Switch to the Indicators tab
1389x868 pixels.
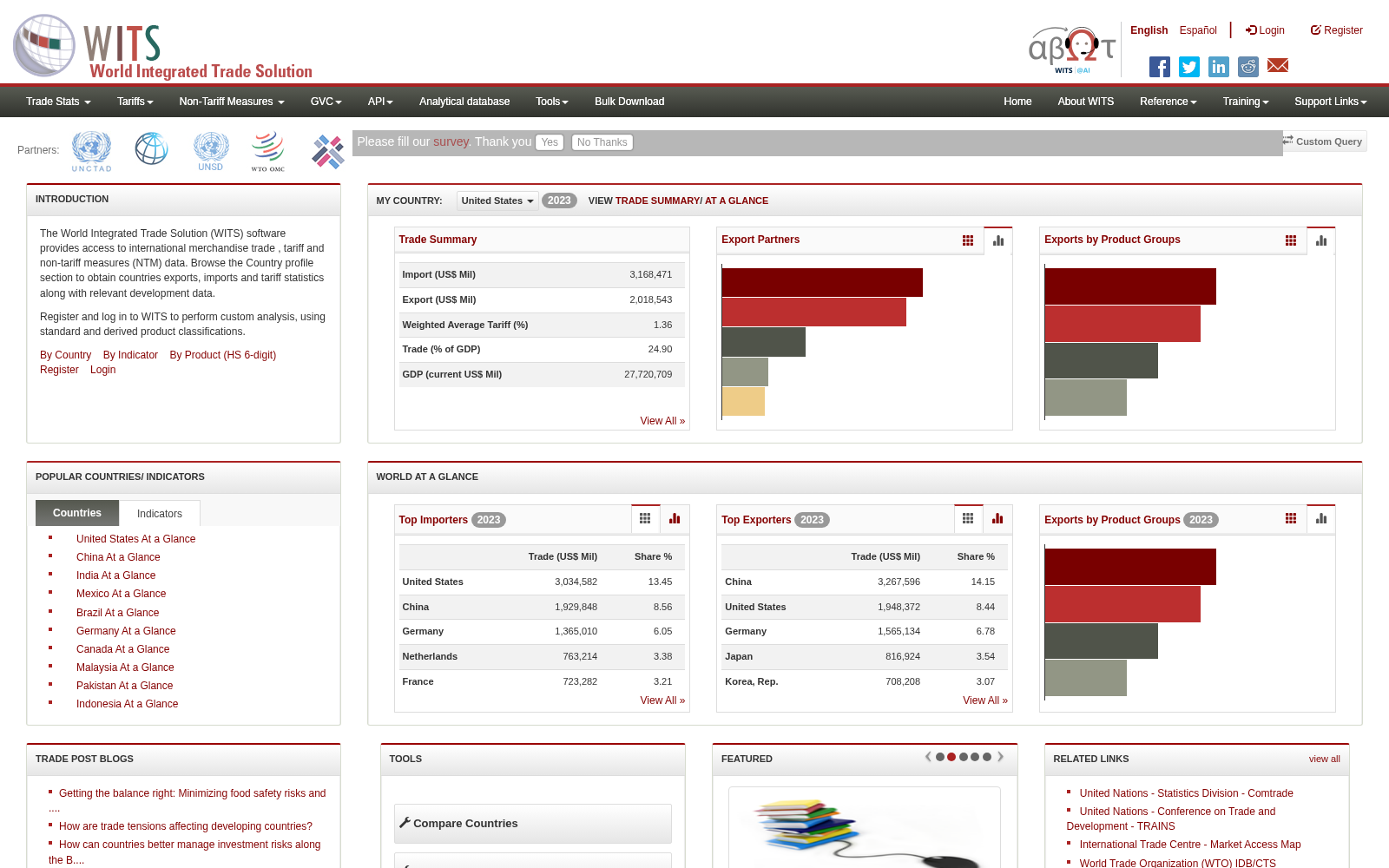160,514
